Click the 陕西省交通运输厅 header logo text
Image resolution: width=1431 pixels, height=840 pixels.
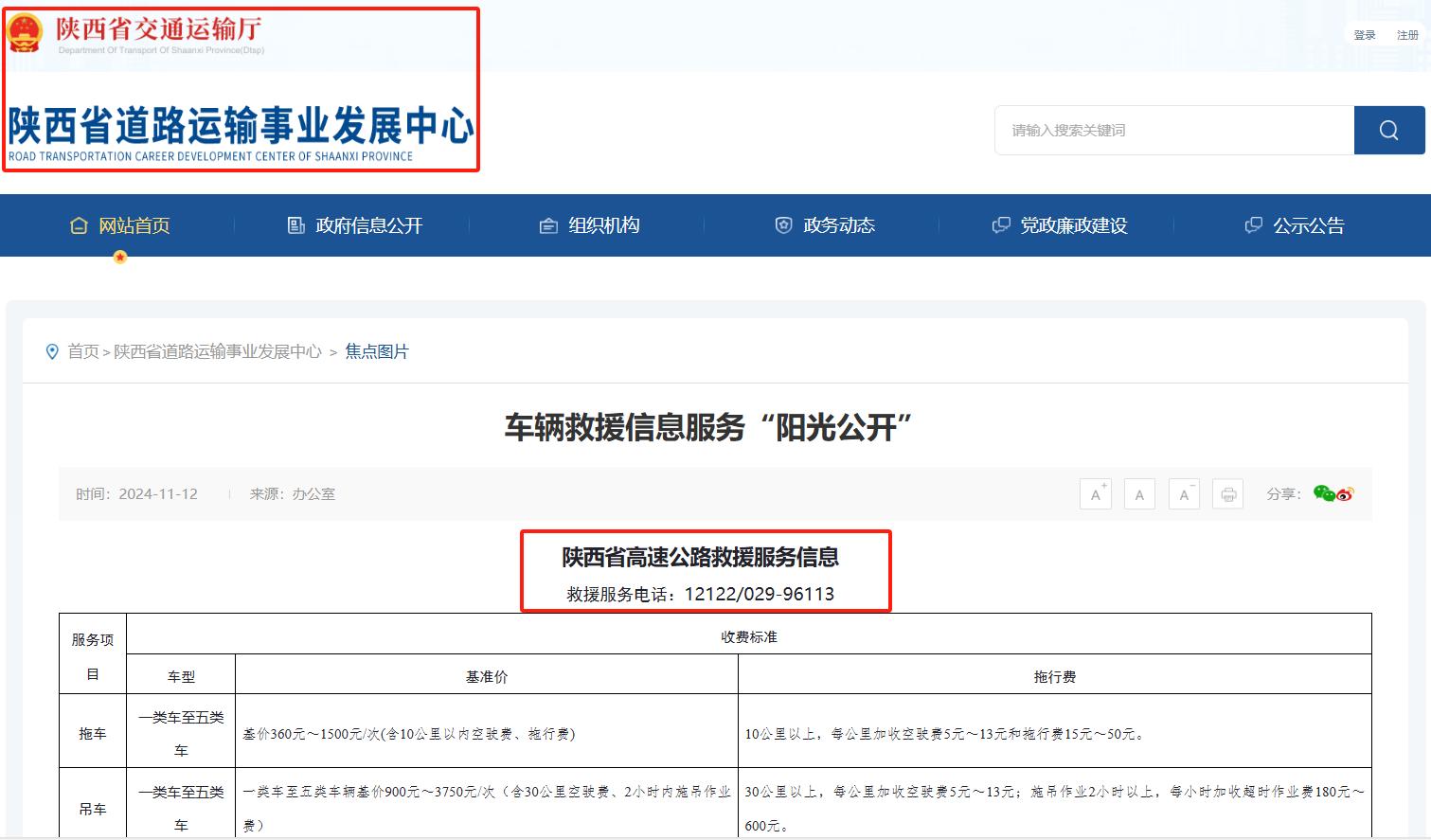[159, 29]
